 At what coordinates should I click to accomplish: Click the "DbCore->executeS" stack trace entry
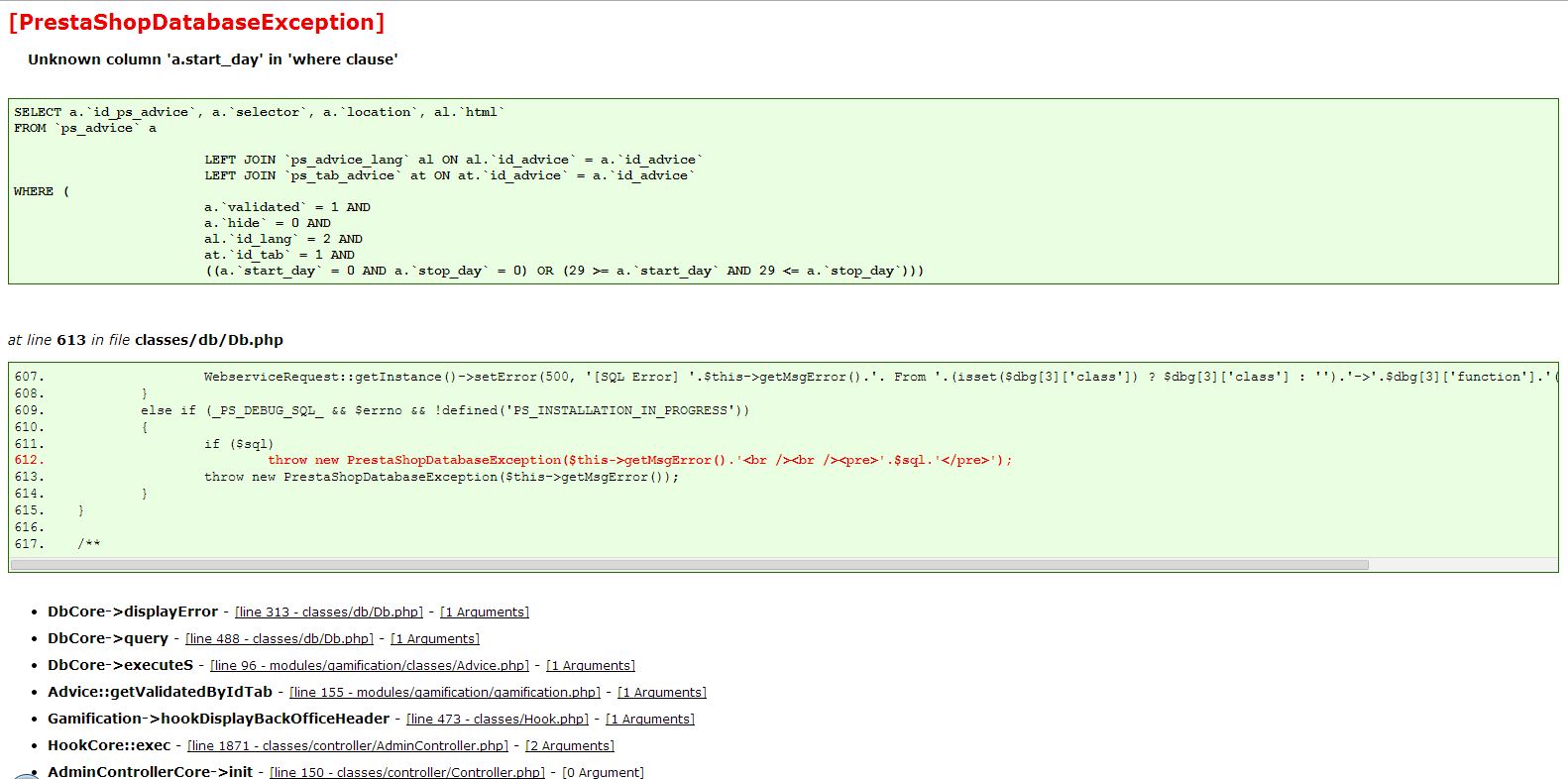pyautogui.click(x=120, y=665)
